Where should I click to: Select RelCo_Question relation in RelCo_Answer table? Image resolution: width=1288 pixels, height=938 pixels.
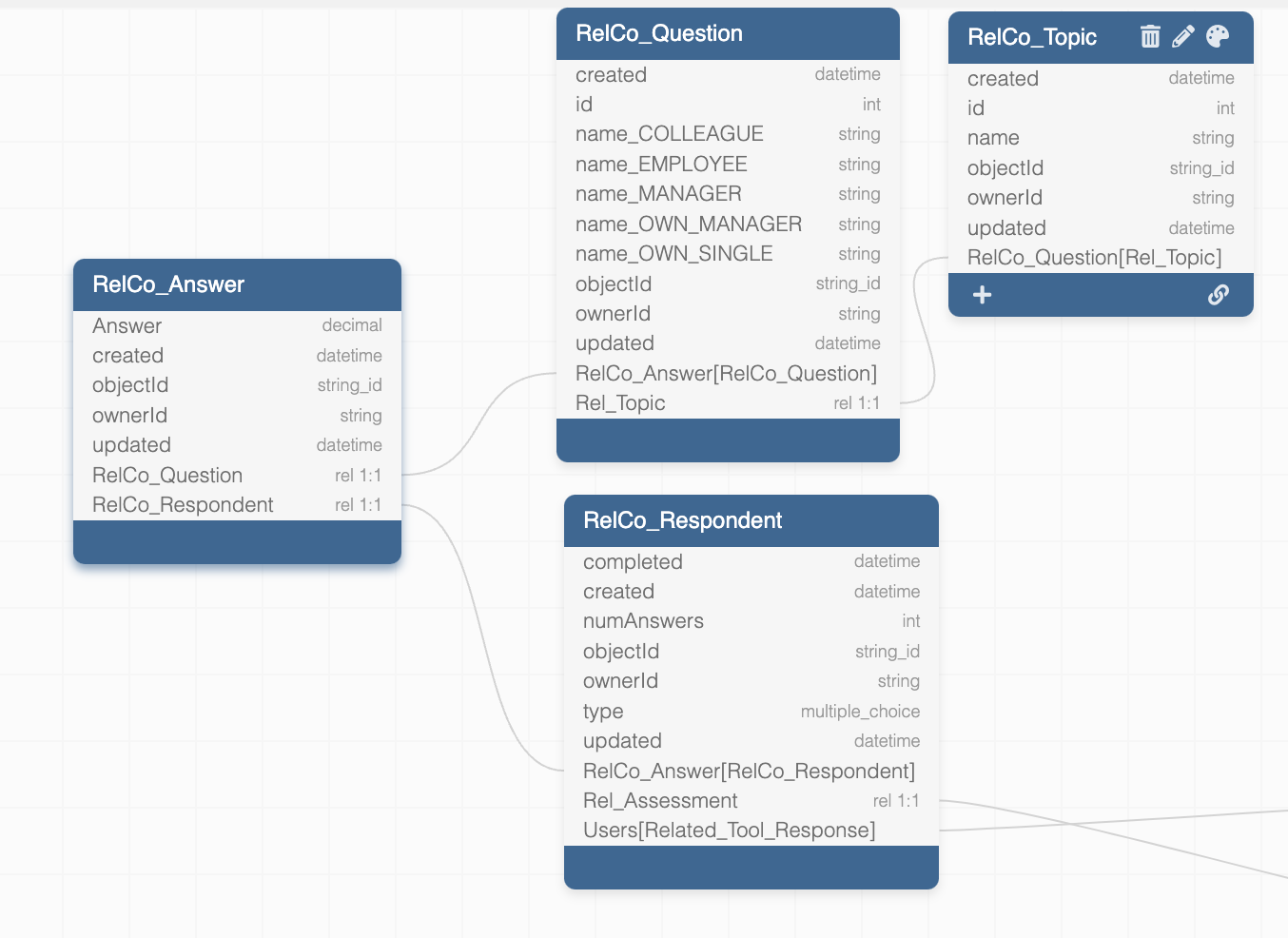pyautogui.click(x=237, y=476)
